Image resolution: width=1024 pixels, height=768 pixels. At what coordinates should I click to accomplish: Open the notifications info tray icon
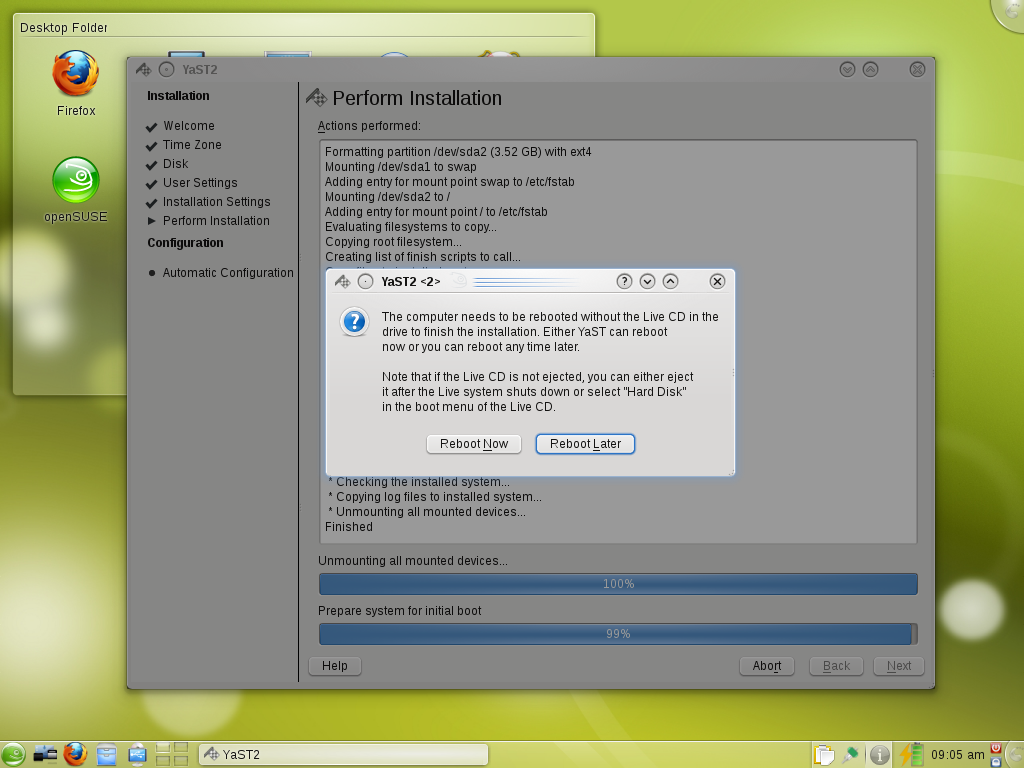pyautogui.click(x=880, y=755)
